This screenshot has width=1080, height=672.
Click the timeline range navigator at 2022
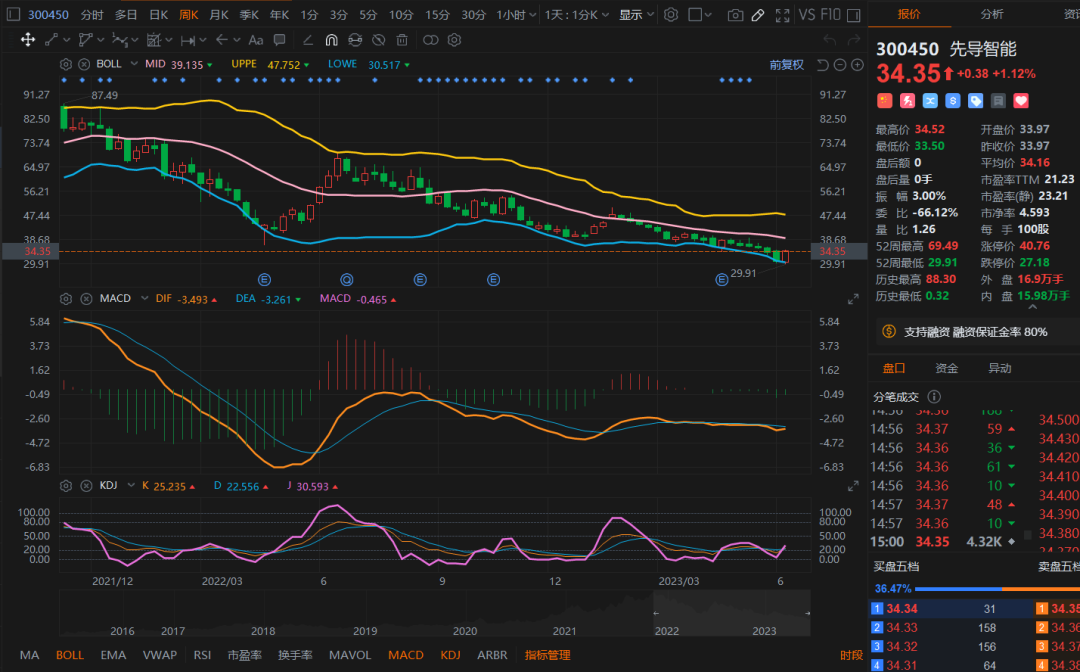(x=666, y=631)
